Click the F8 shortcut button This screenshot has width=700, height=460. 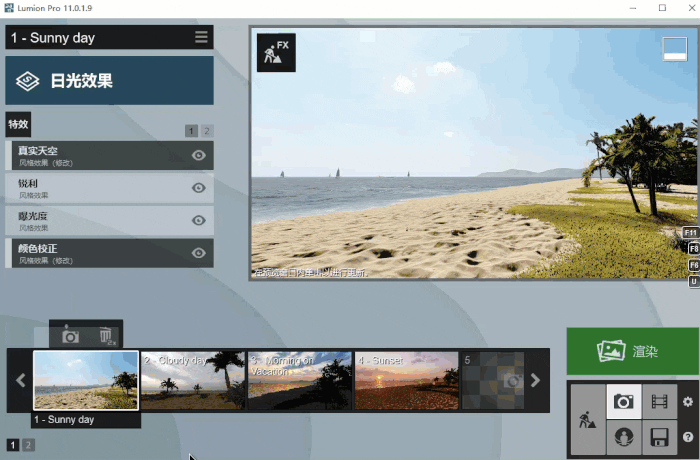(693, 249)
